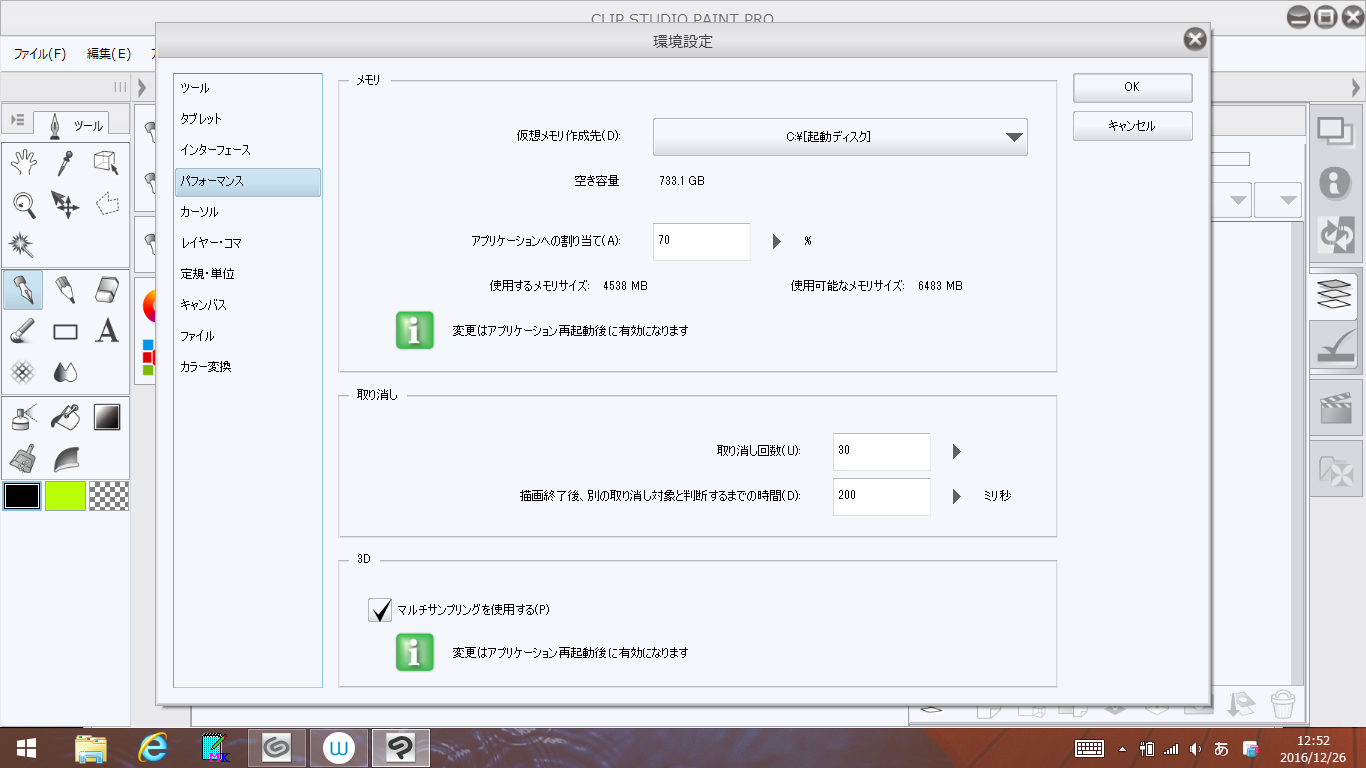Collapse the right palette dock chevron
The height and width of the screenshot is (768, 1366).
(1355, 87)
